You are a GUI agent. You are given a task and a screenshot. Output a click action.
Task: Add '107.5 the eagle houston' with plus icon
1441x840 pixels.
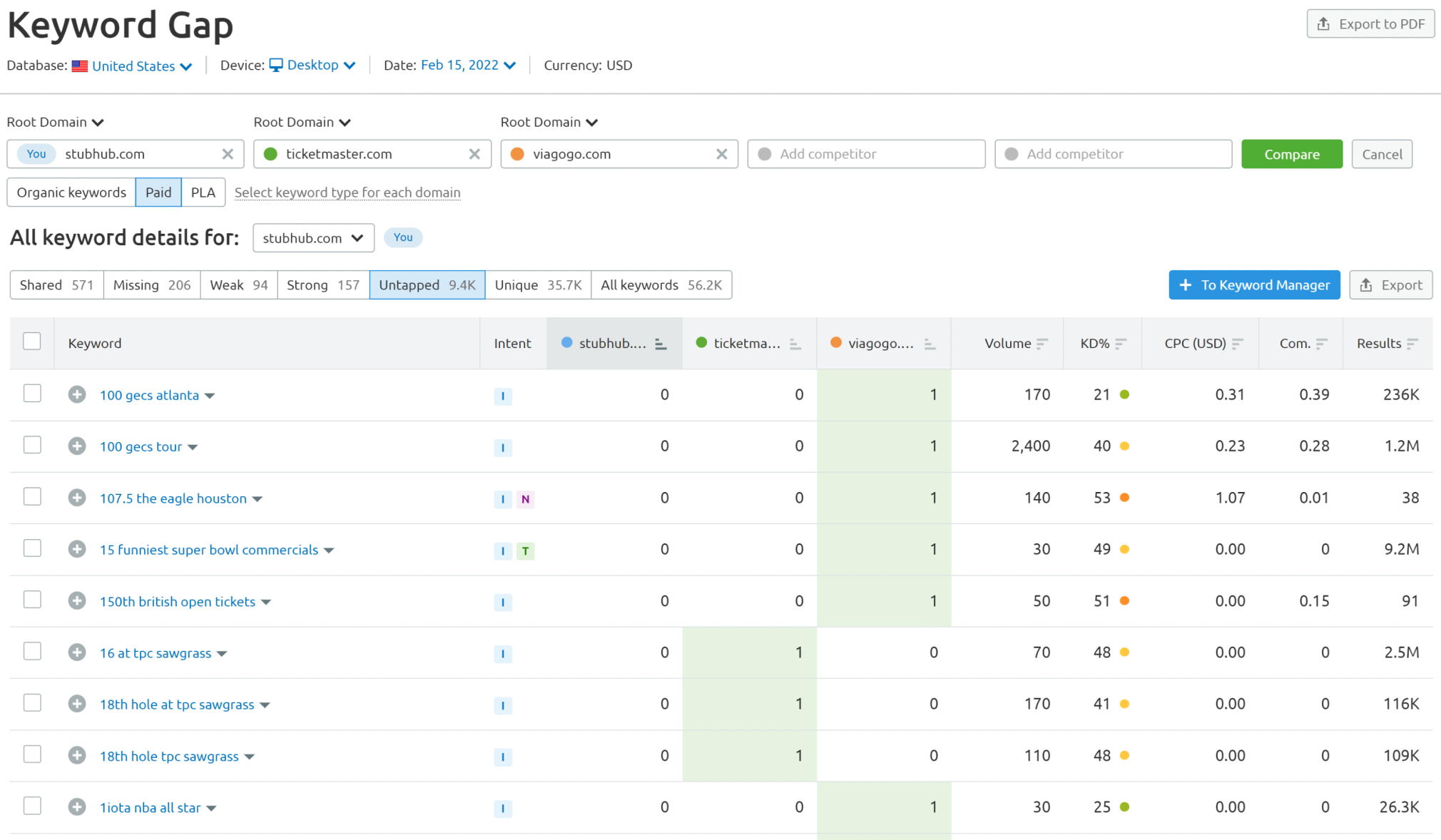coord(77,498)
